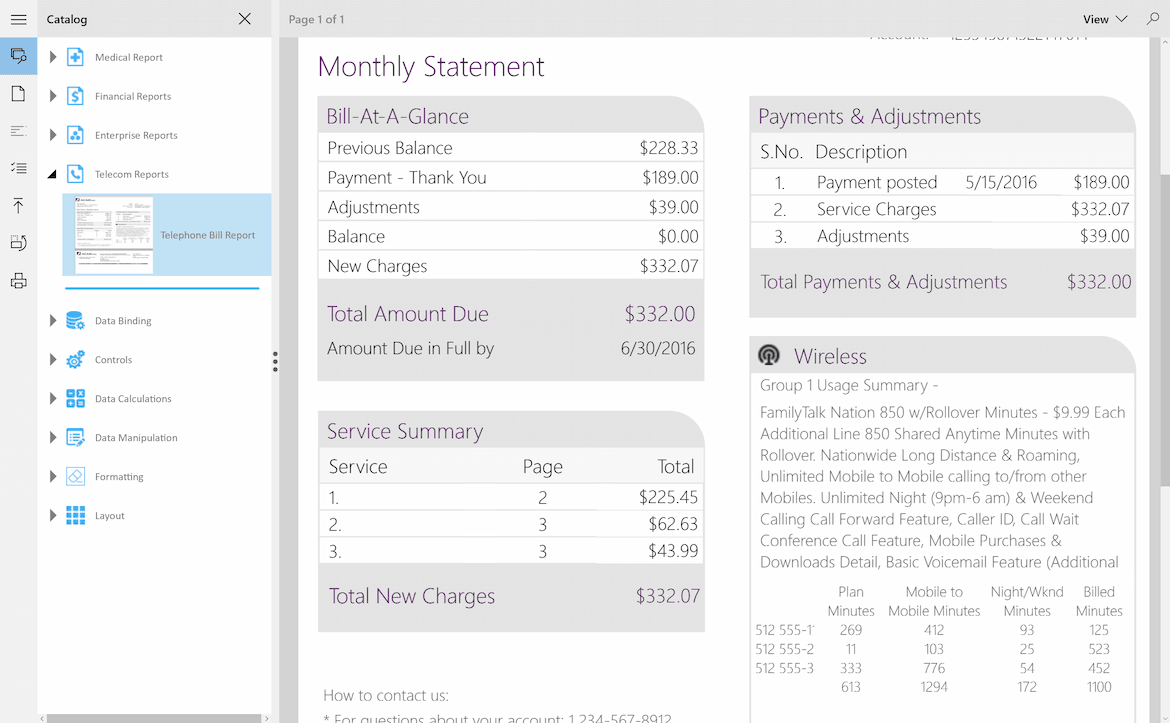The width and height of the screenshot is (1170, 723).
Task: Click the due date 6/30/2016
Action: click(658, 348)
